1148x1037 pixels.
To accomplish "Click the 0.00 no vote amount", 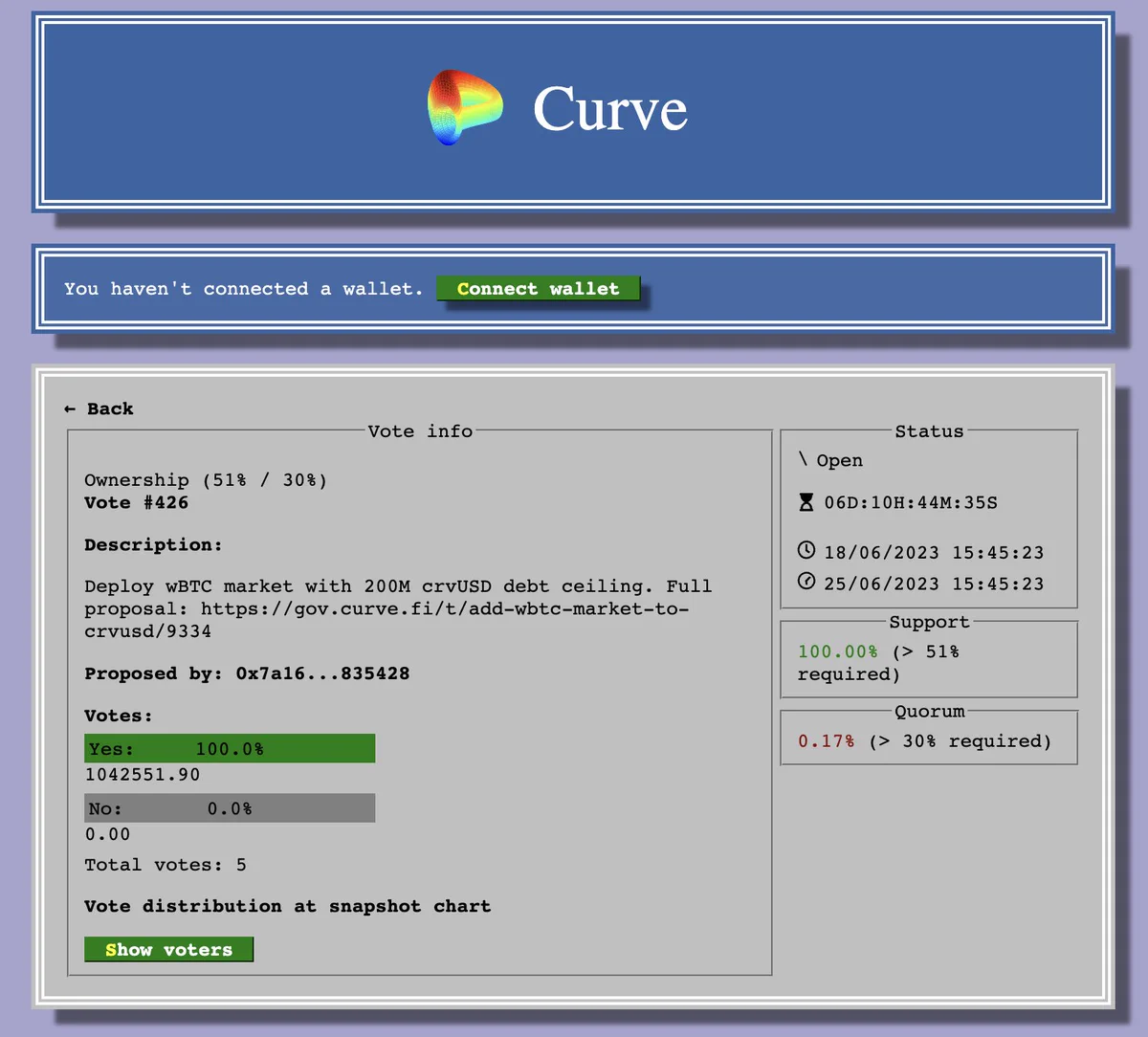I will 107,834.
